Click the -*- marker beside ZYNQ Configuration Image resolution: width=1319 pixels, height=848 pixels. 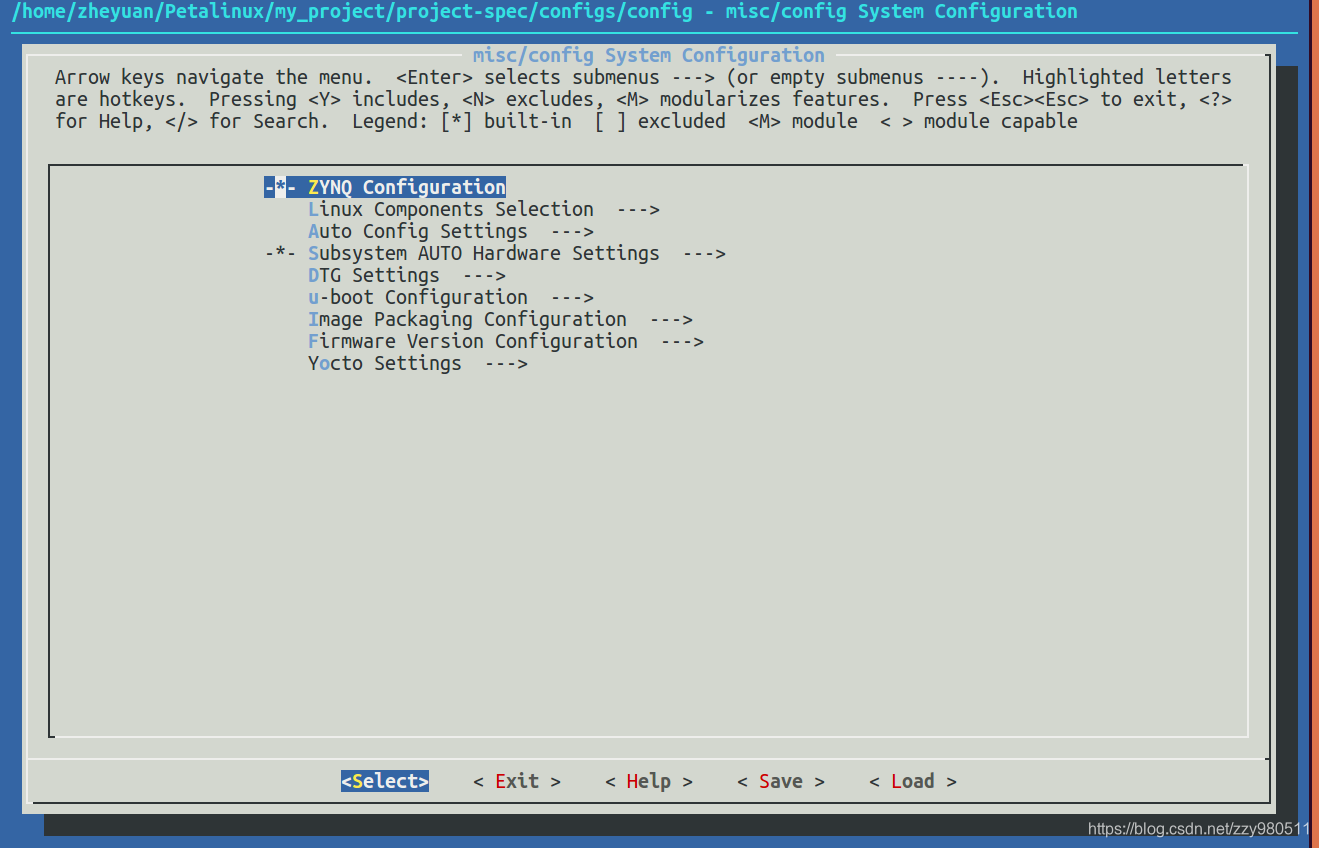280,187
